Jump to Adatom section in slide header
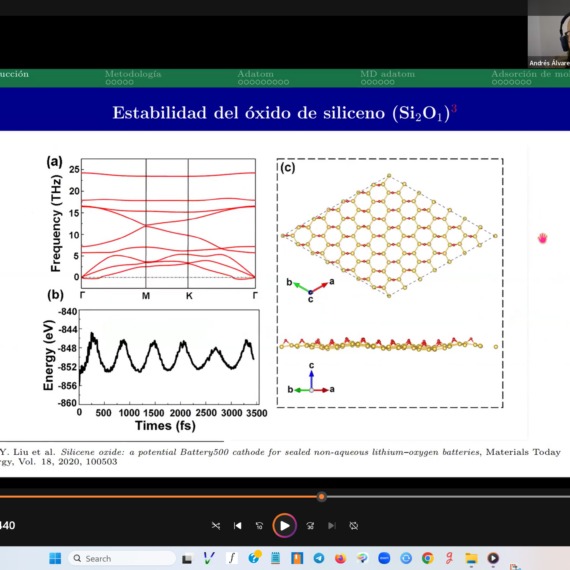570x570 pixels. click(x=255, y=74)
